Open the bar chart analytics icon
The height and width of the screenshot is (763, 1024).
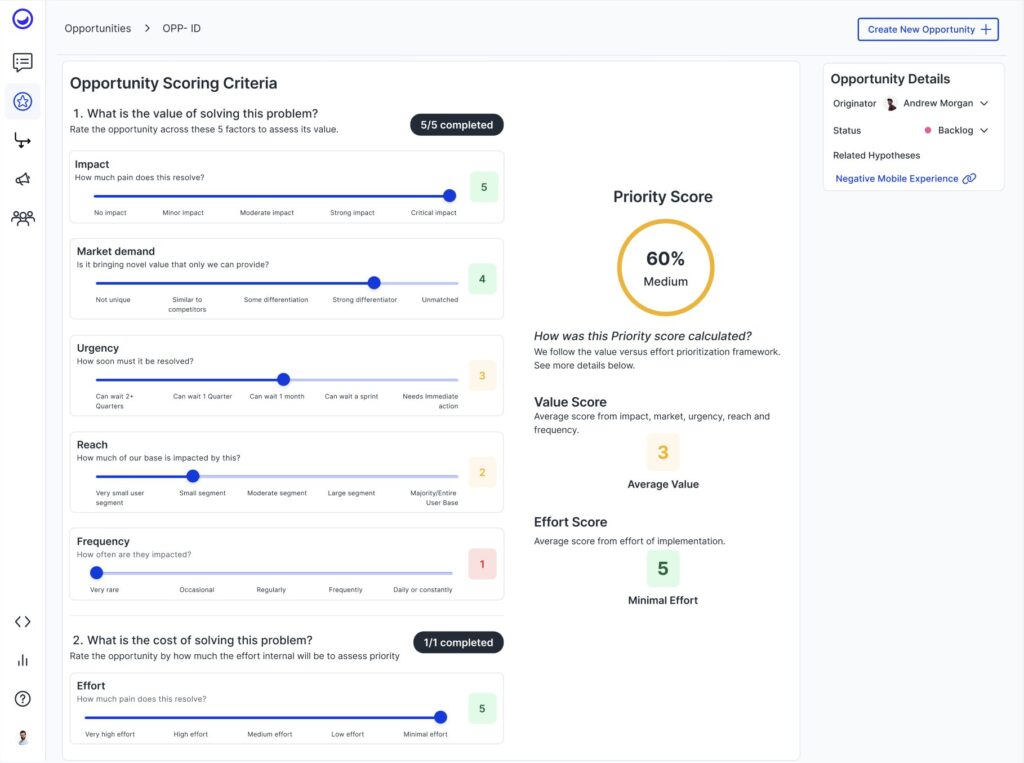point(22,660)
